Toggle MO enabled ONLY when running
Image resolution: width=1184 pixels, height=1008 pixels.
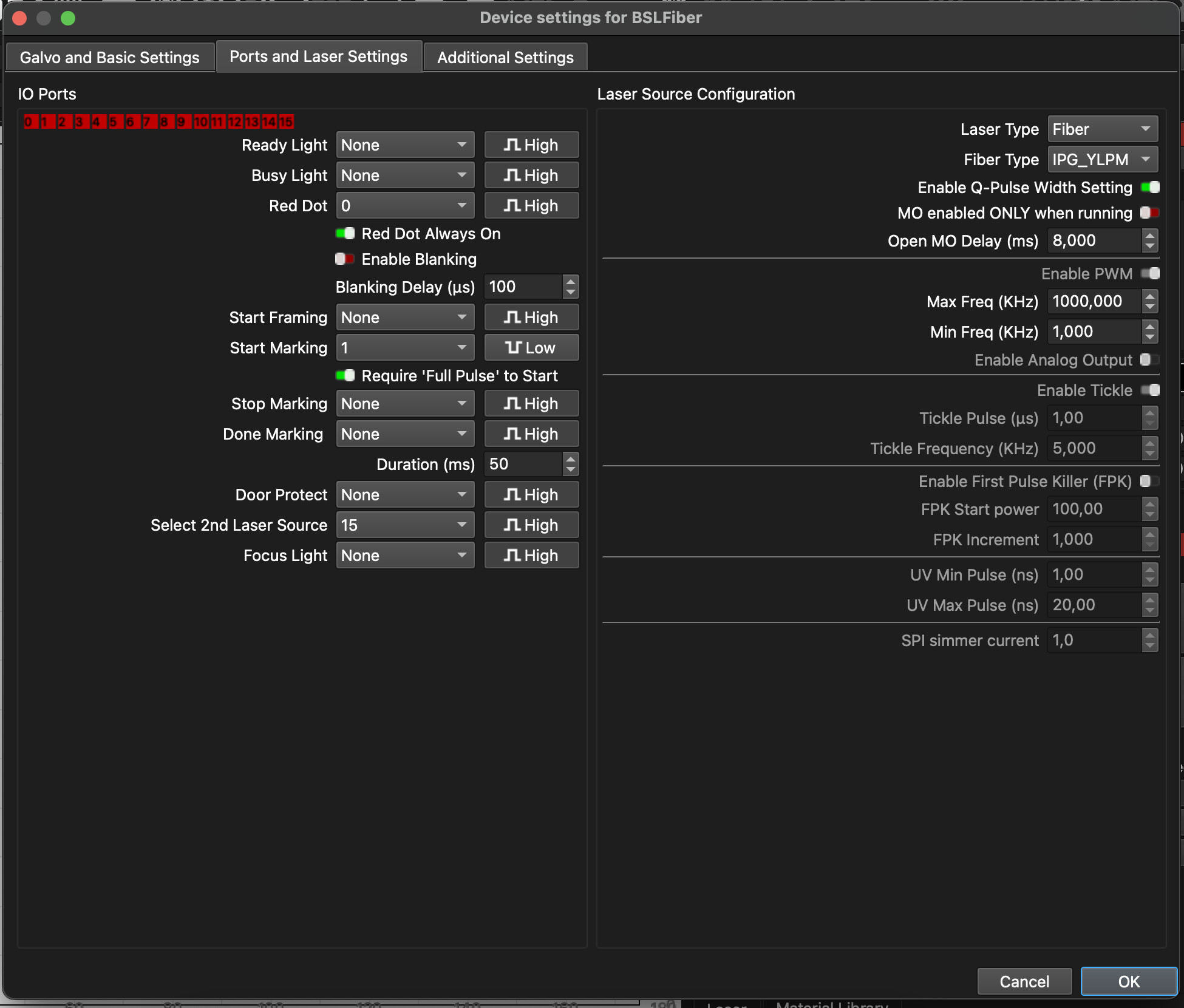pyautogui.click(x=1149, y=213)
